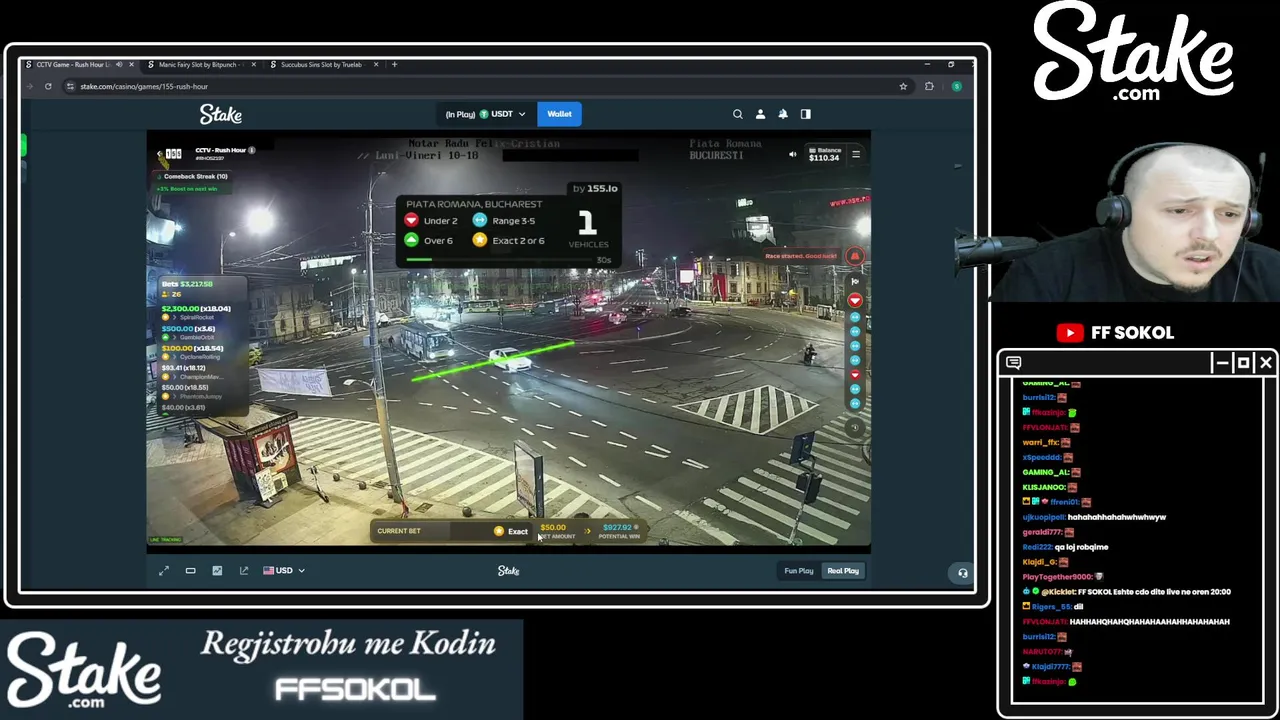Open the notifications bell icon
Viewport: 1280px width, 720px height.
click(783, 114)
